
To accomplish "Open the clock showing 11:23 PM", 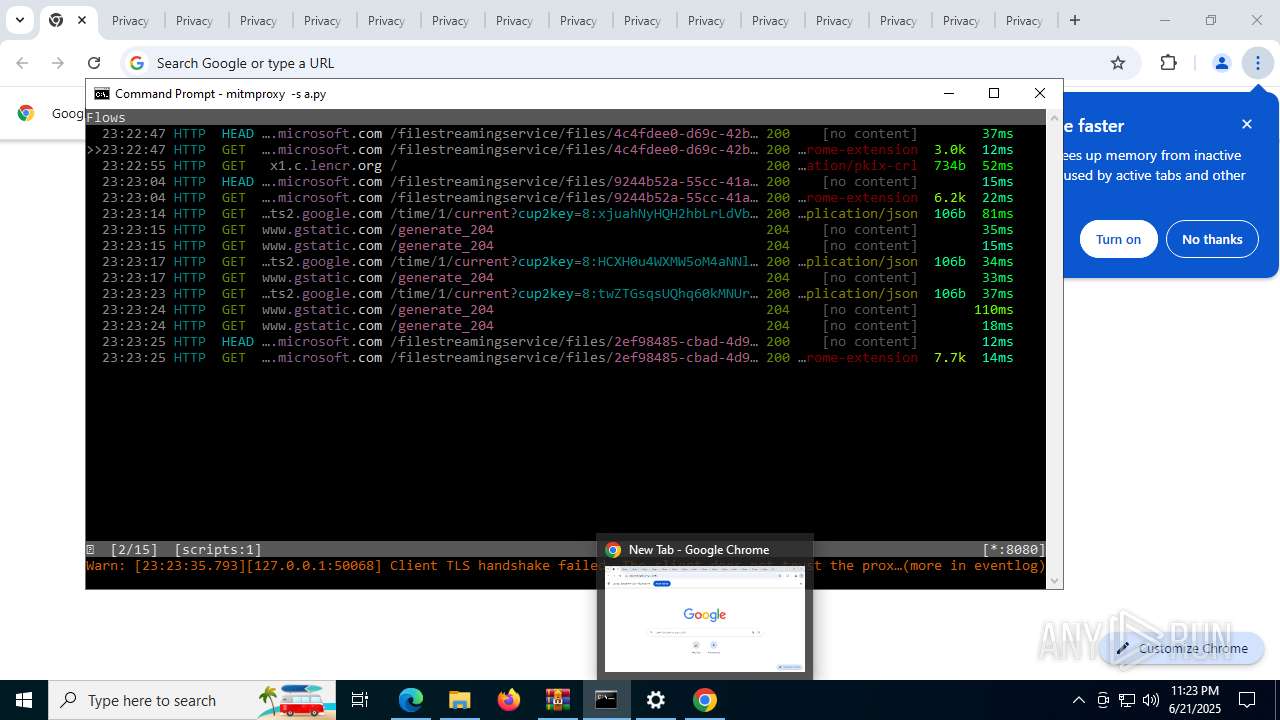I will (1194, 700).
